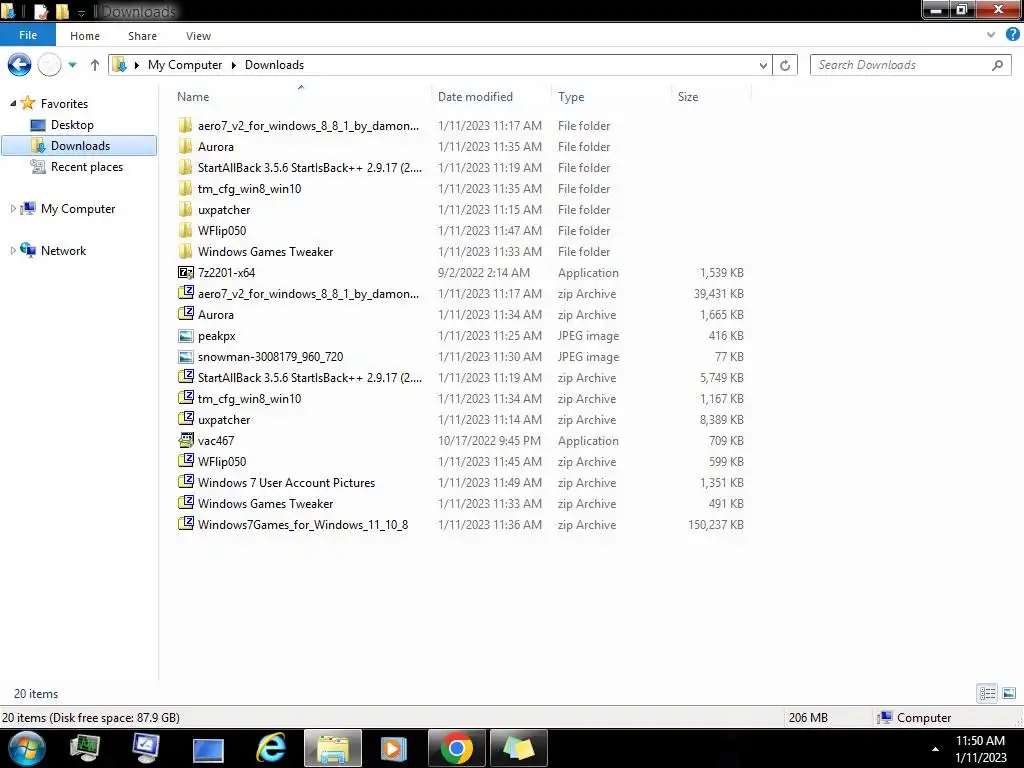Click the File Explorer taskbar icon
1024x768 pixels.
click(332, 748)
